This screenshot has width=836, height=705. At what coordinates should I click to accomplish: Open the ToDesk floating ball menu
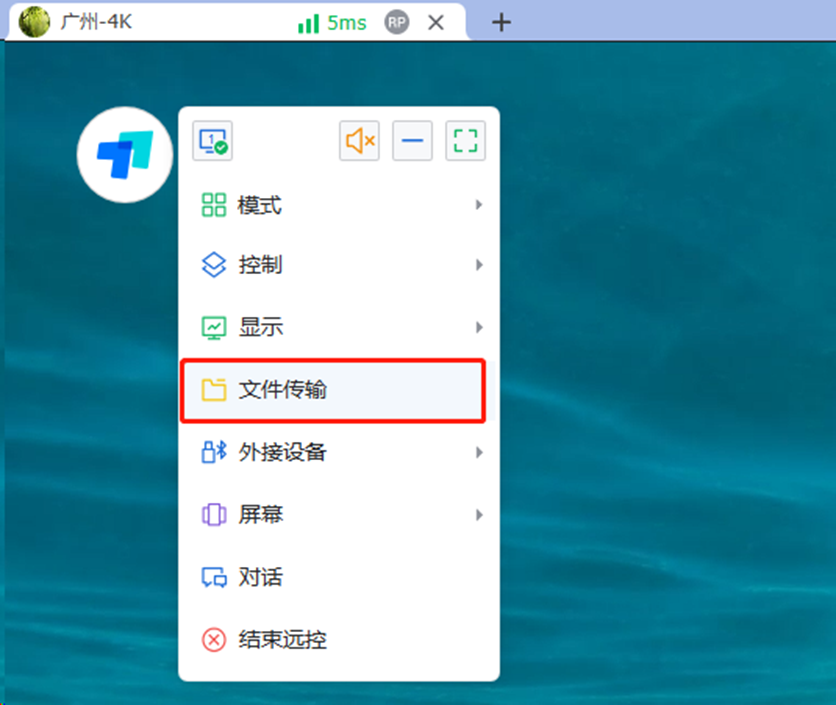[124, 155]
